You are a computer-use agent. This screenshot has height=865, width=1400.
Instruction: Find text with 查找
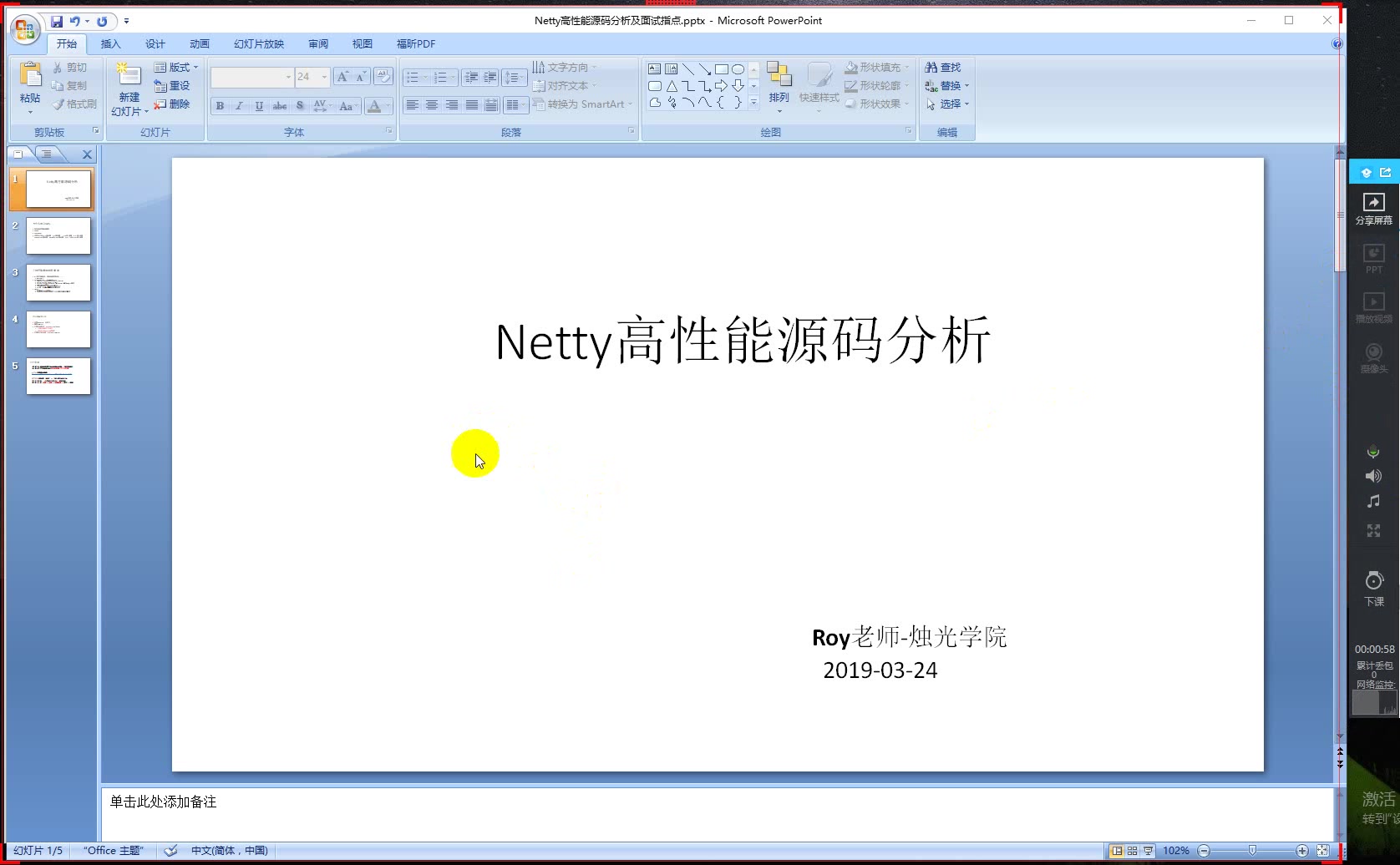(943, 68)
